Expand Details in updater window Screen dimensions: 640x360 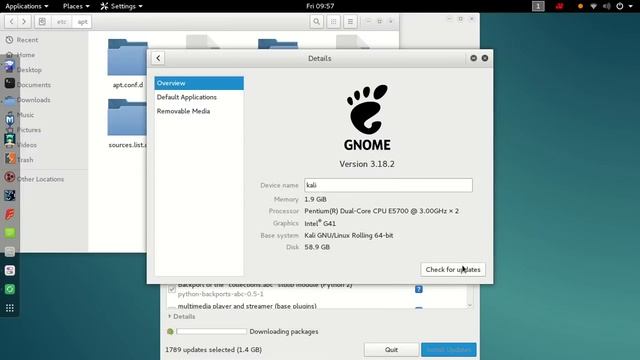(x=182, y=316)
